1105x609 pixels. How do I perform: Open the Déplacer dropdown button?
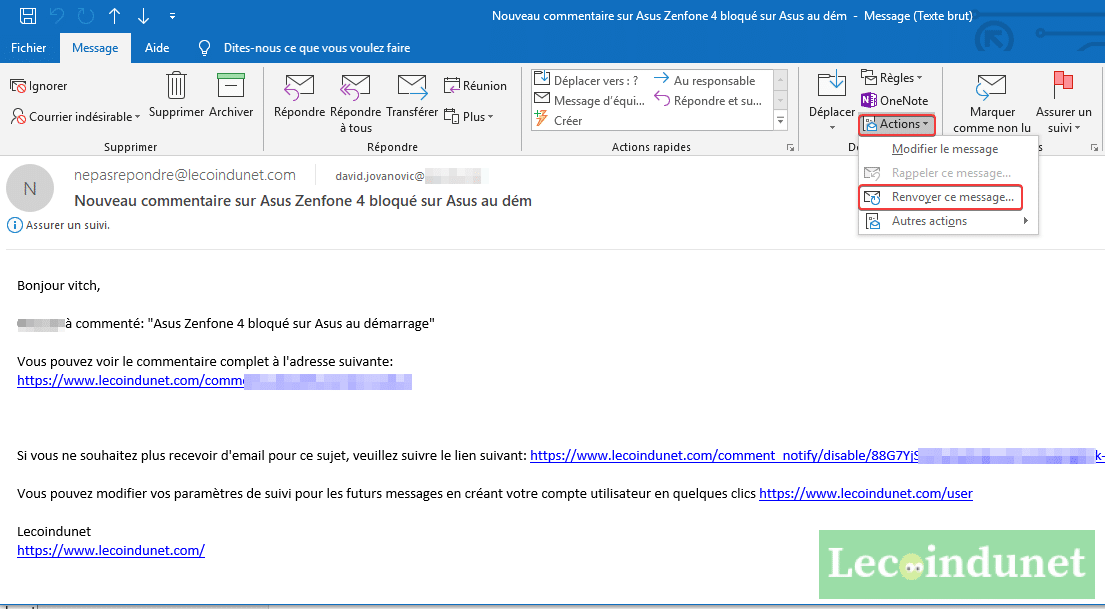click(832, 102)
